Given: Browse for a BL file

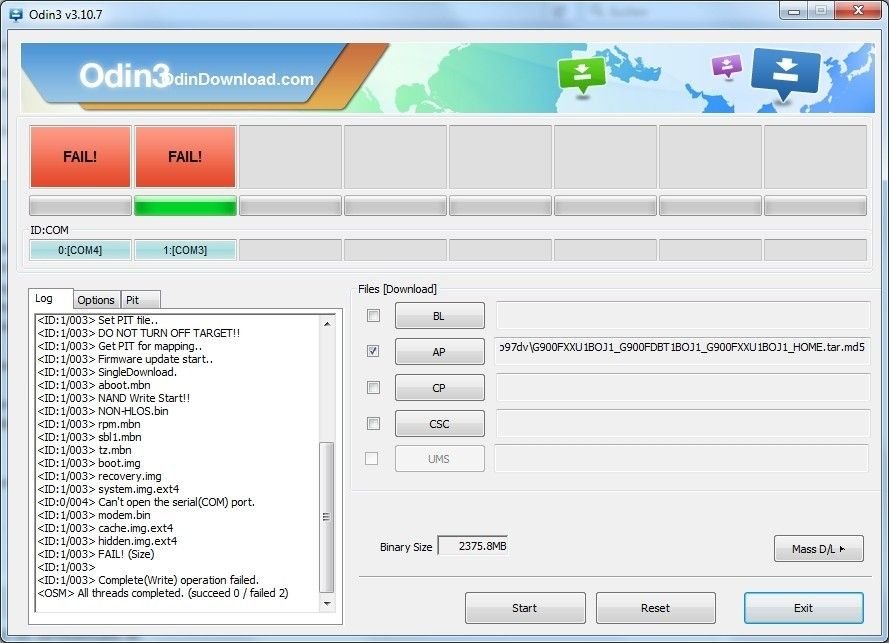Looking at the screenshot, I should pyautogui.click(x=439, y=316).
